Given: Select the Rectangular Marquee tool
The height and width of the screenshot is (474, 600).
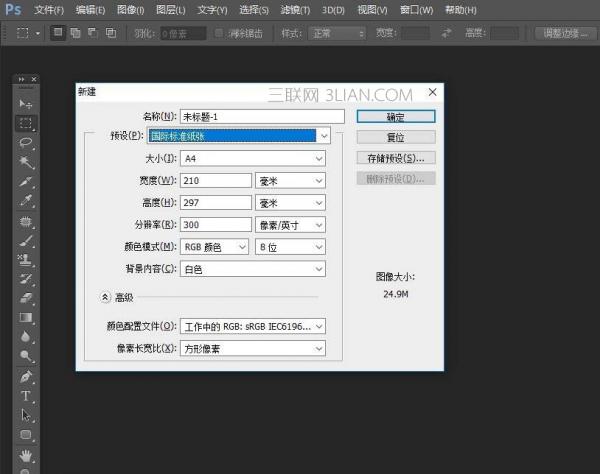Looking at the screenshot, I should point(27,123).
